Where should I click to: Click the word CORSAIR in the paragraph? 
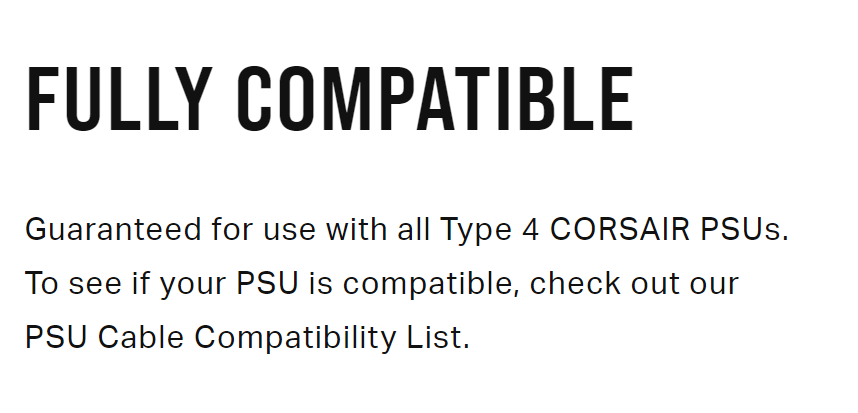pyautogui.click(x=619, y=229)
